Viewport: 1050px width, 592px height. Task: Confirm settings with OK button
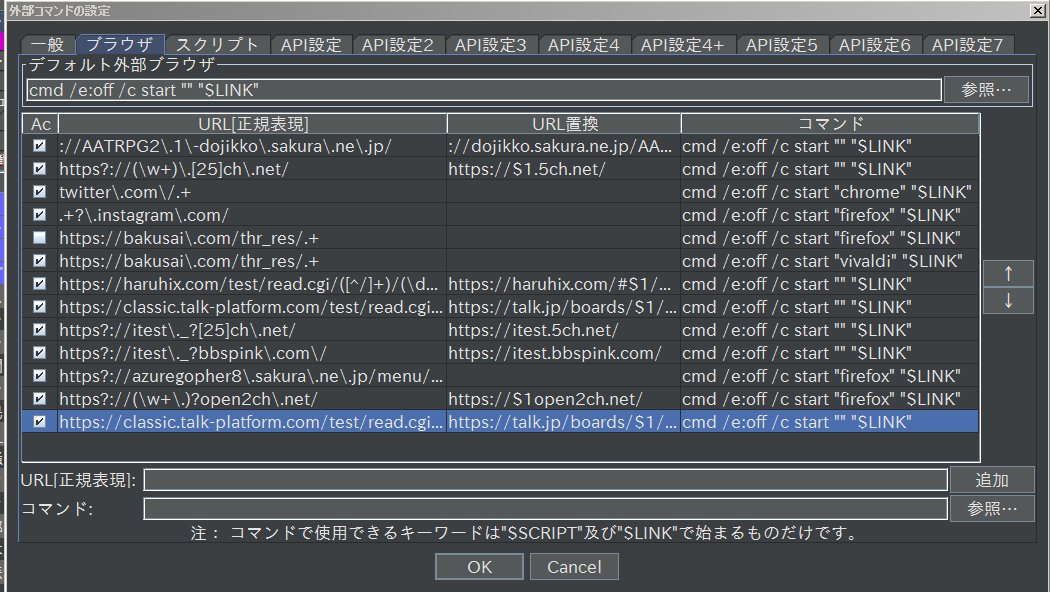(x=479, y=567)
